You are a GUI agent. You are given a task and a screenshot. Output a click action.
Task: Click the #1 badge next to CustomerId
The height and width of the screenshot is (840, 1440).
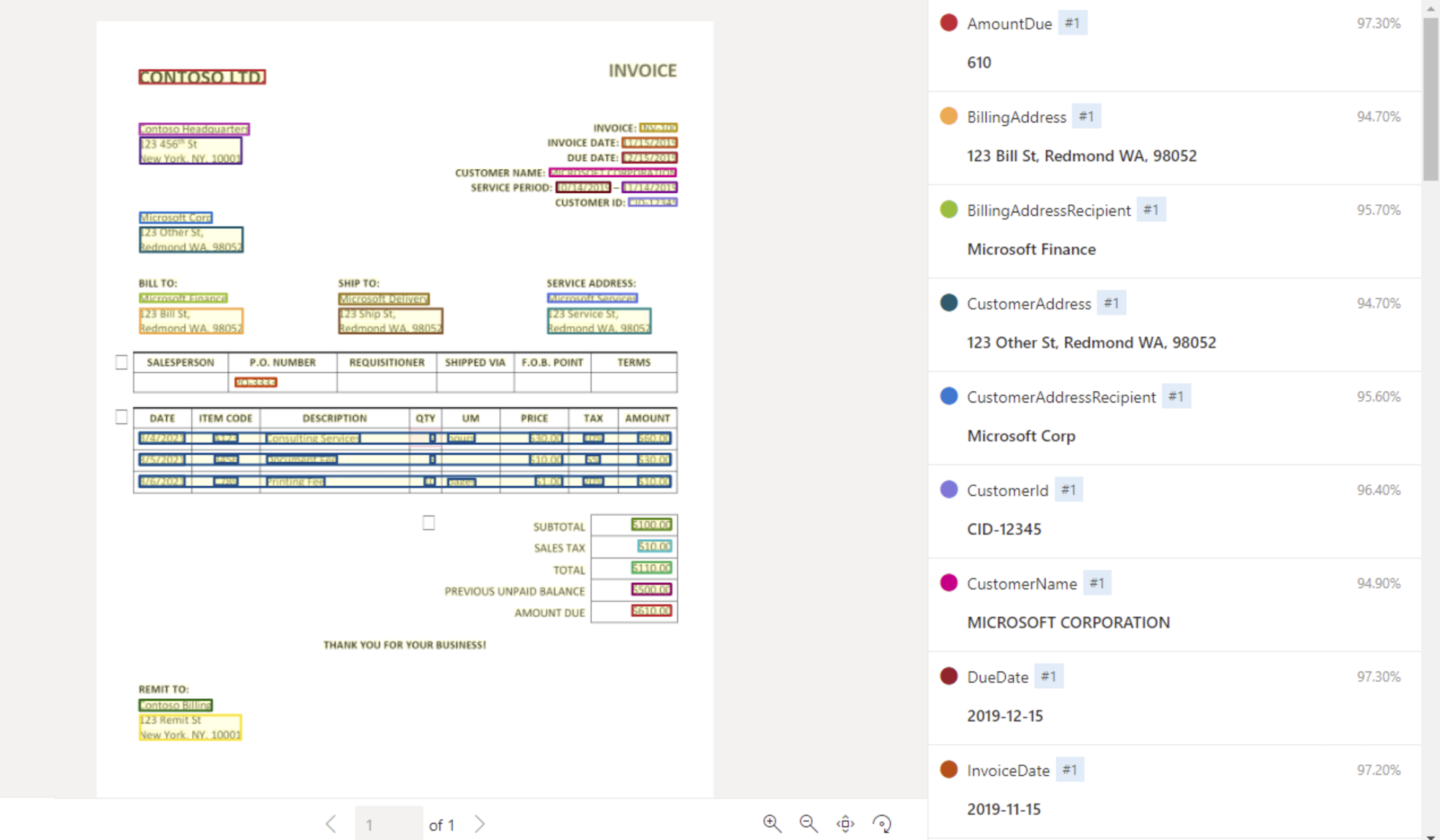1068,490
